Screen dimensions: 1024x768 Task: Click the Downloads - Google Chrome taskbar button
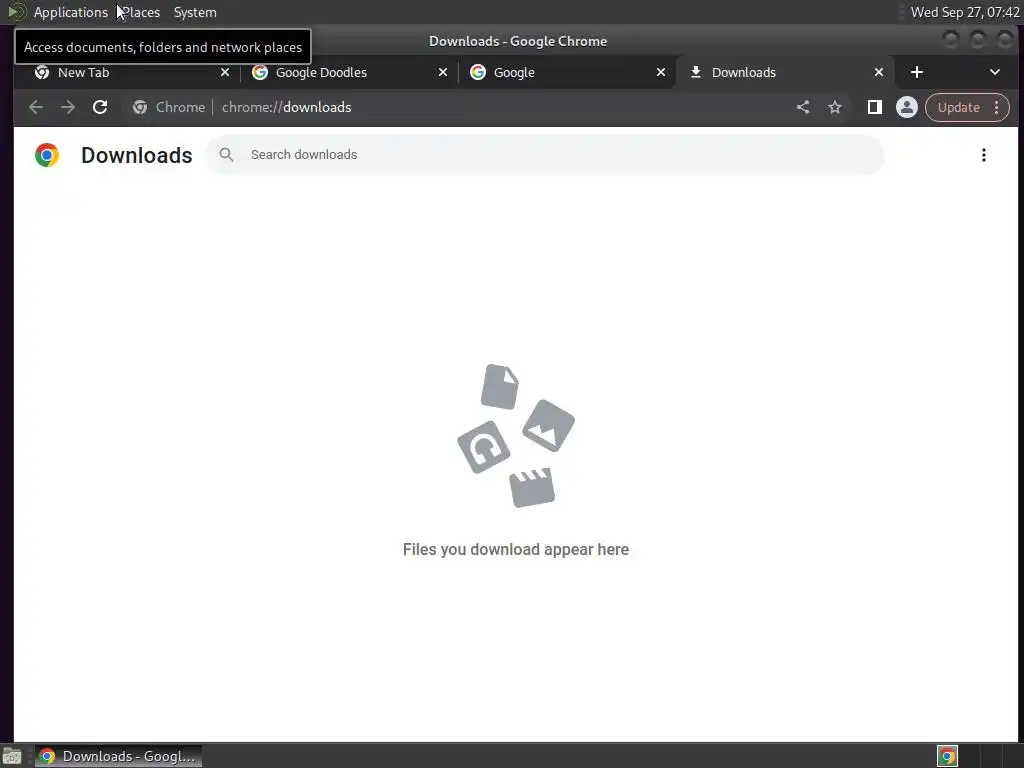118,756
